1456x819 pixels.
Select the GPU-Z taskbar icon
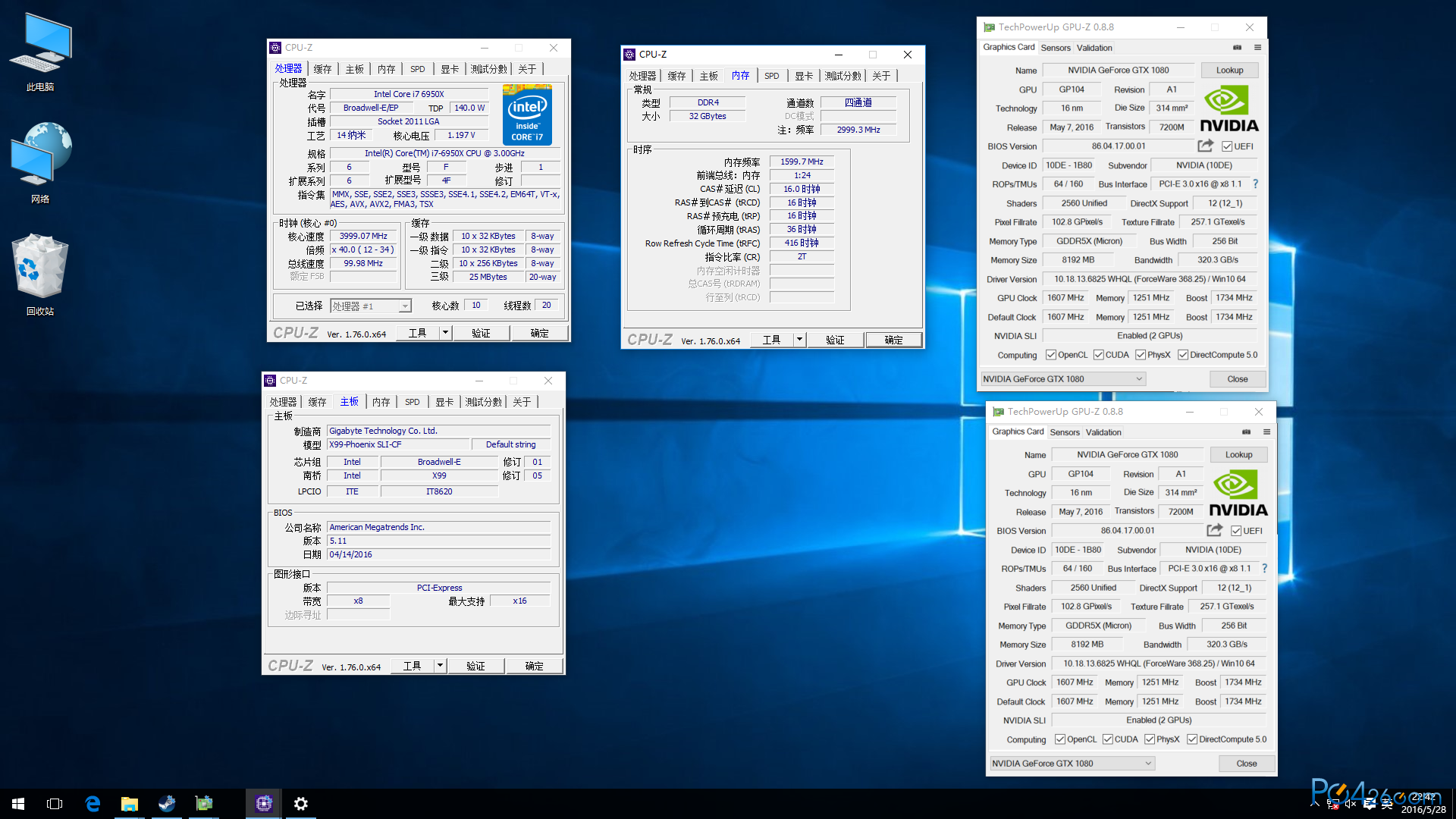pyautogui.click(x=204, y=804)
